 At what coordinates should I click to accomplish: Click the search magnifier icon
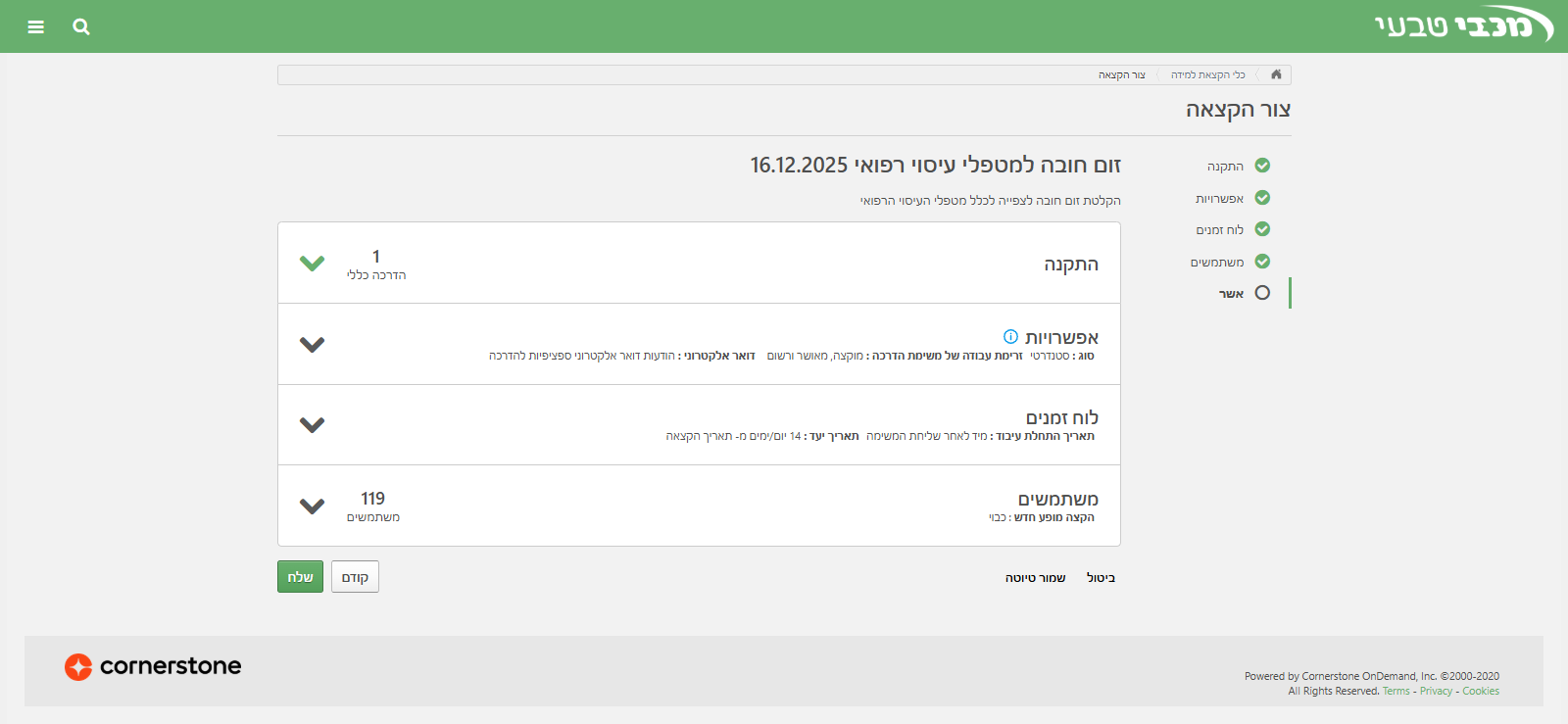click(81, 26)
